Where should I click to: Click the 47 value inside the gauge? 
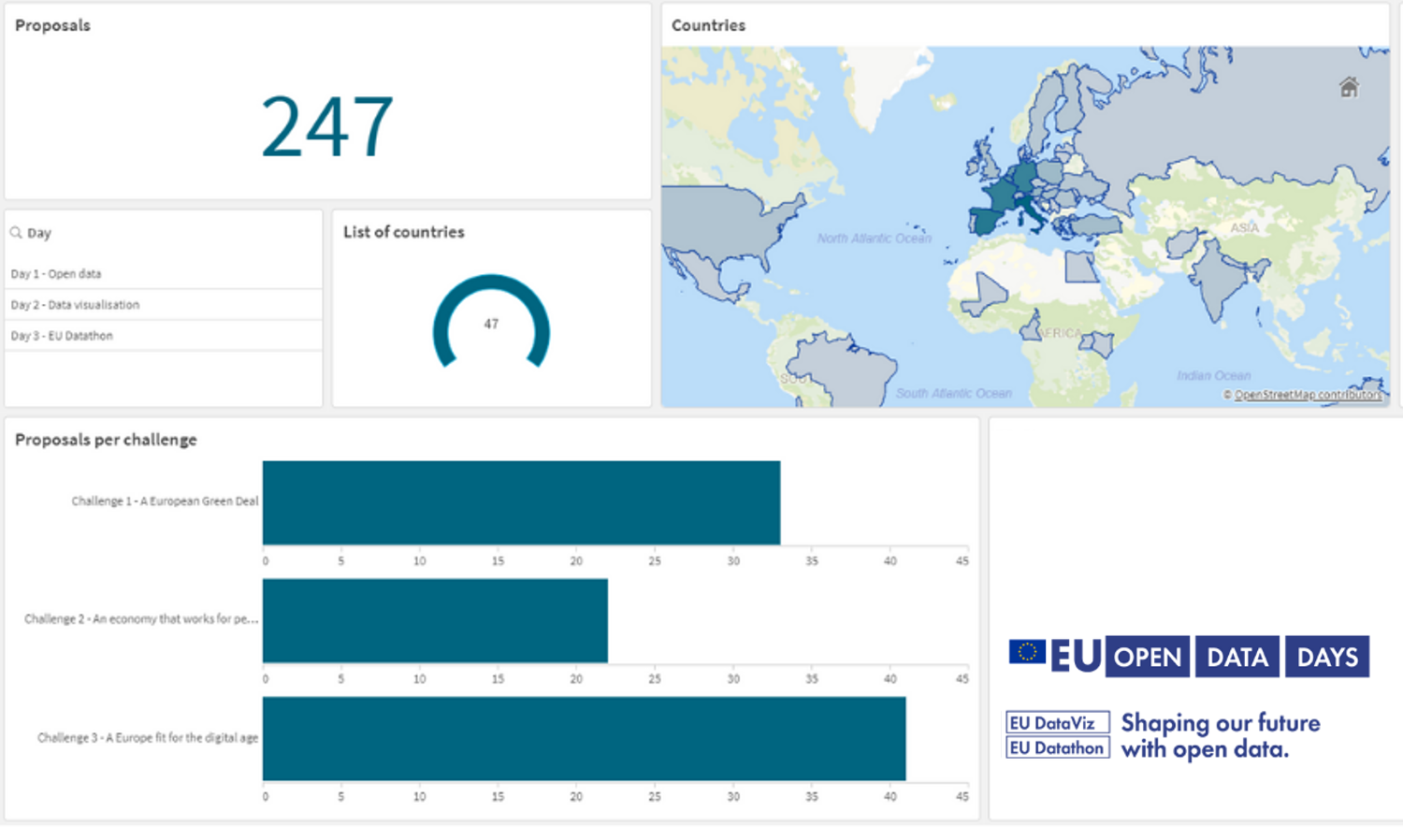pos(491,325)
